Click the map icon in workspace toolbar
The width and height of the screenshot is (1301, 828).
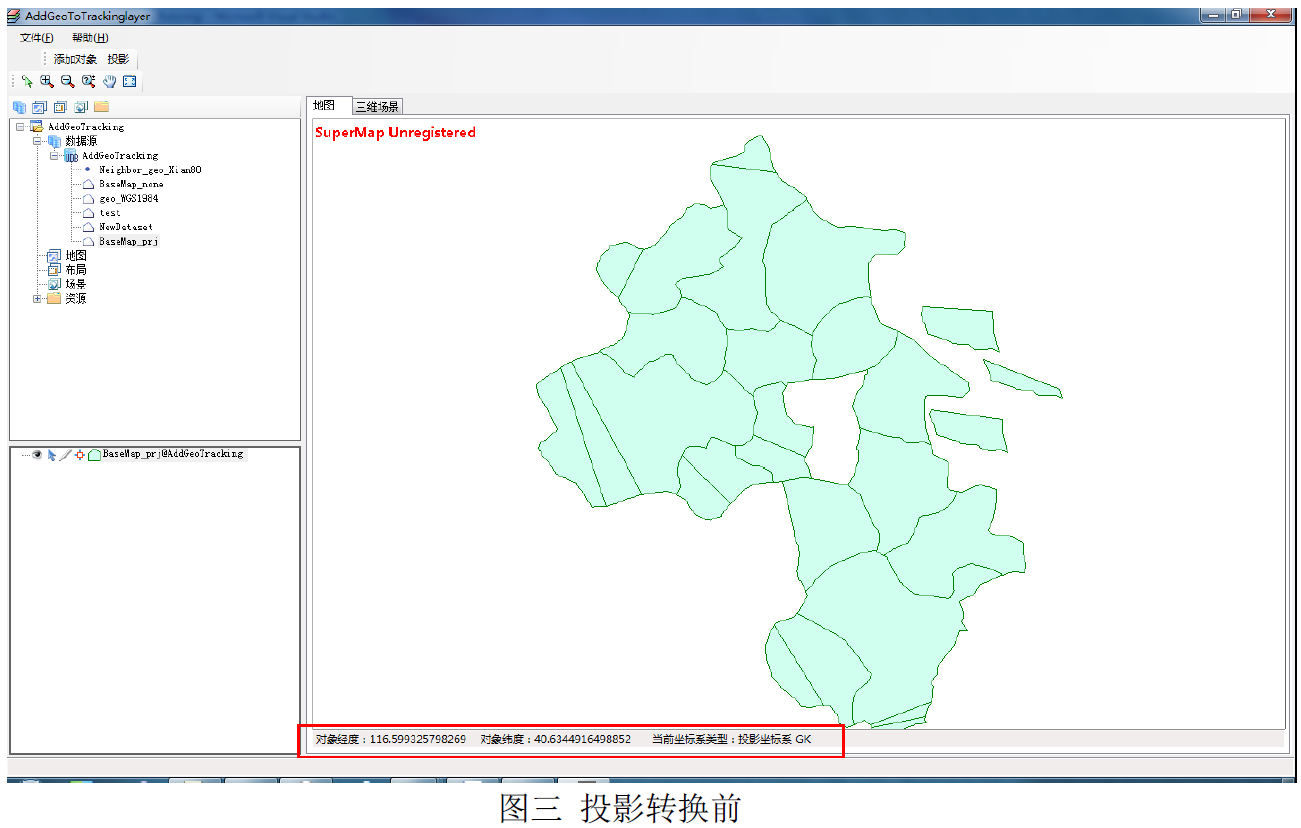(x=39, y=107)
